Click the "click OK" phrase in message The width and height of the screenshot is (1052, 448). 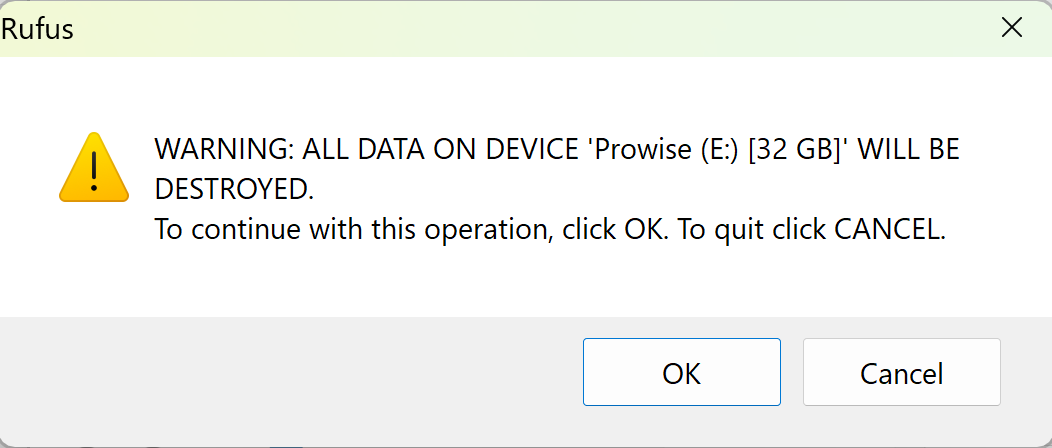click(614, 230)
